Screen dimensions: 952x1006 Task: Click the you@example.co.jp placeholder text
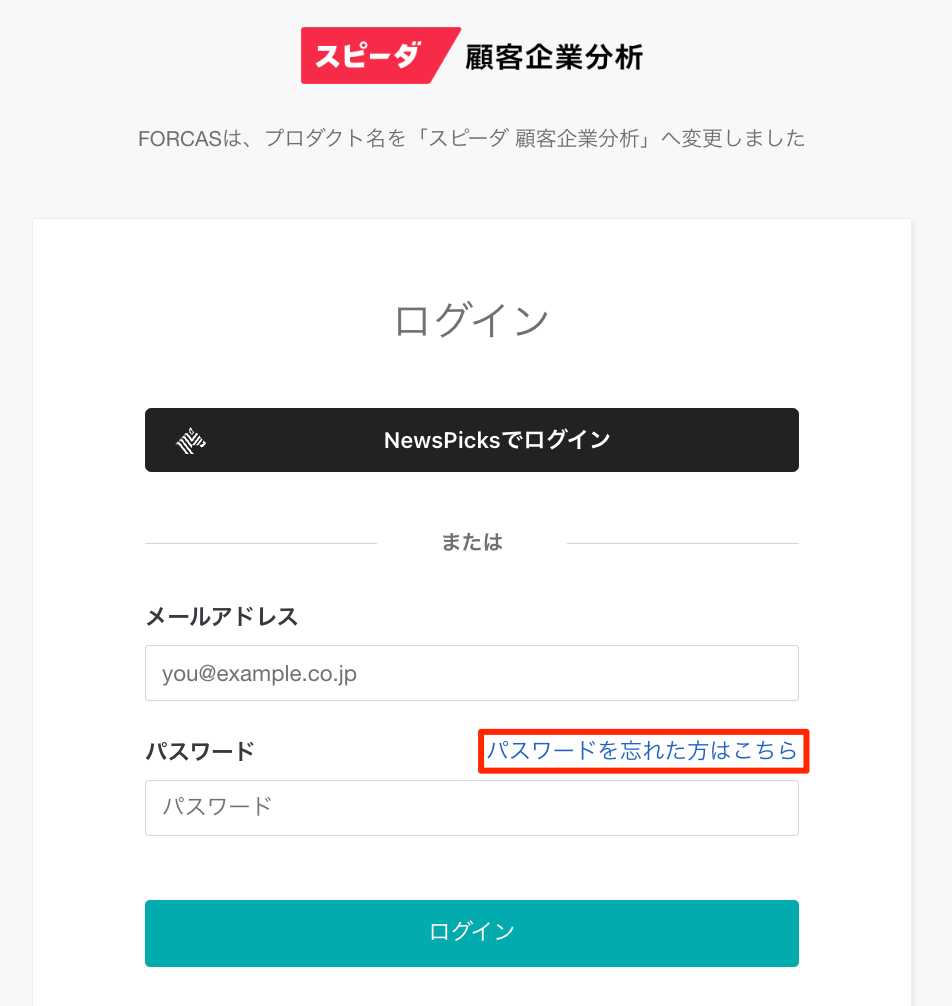click(259, 674)
